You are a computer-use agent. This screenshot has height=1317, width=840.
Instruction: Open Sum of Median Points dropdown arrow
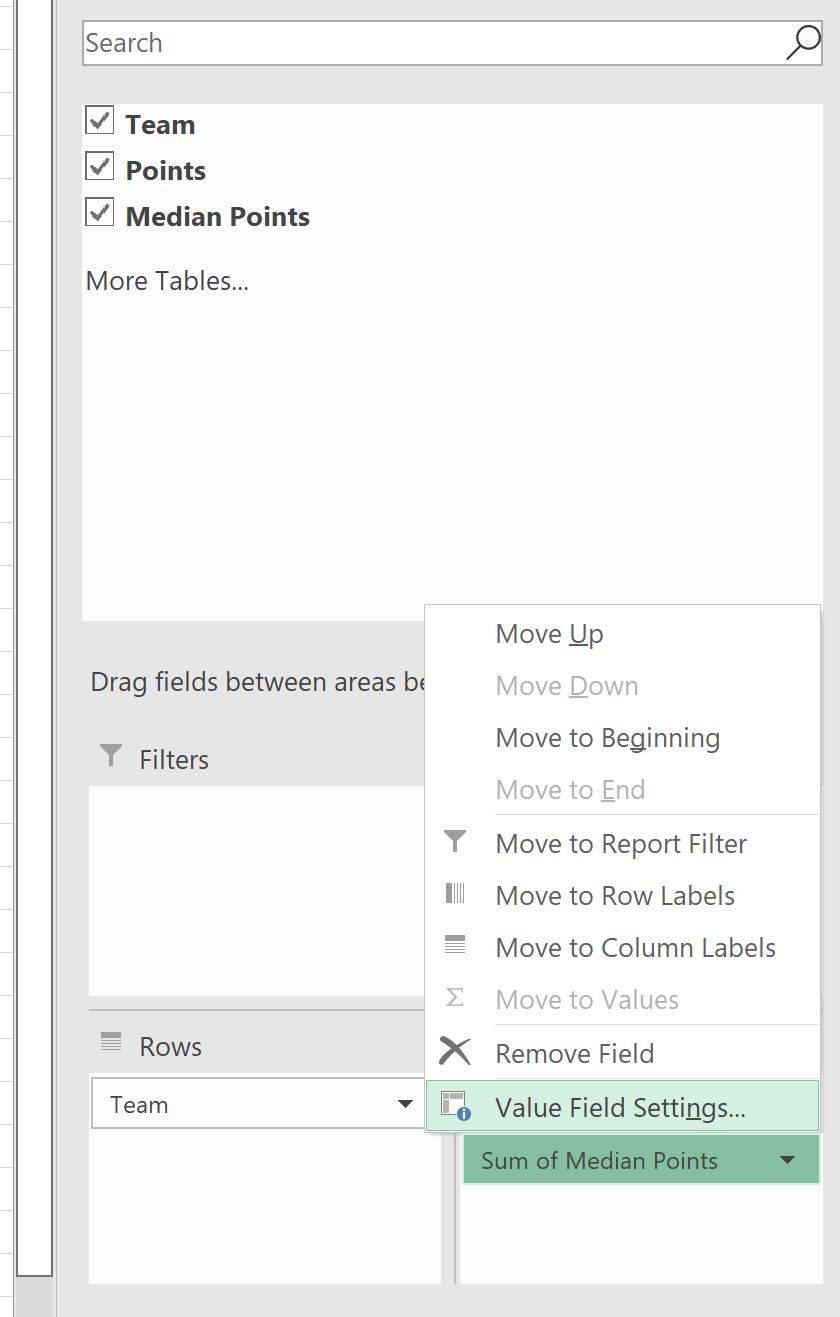(787, 1160)
